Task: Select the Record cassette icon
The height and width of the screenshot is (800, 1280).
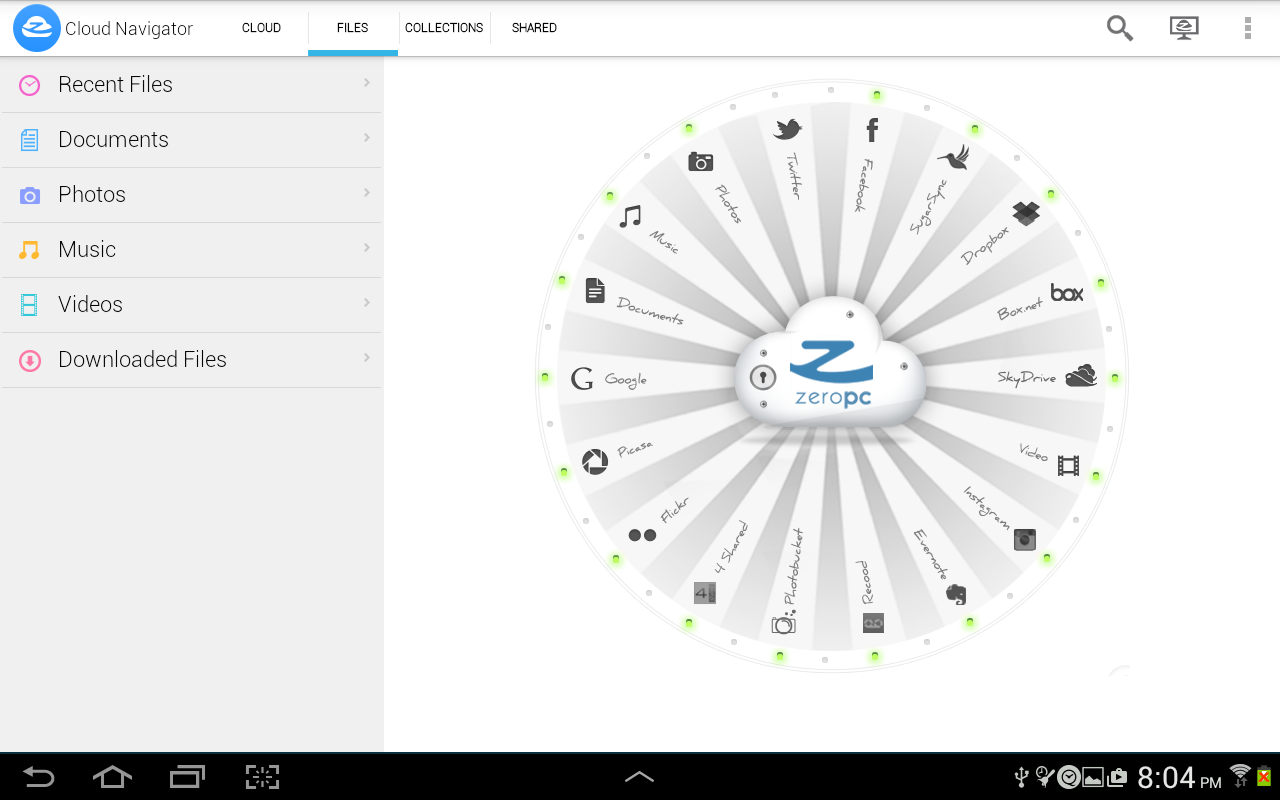Action: pos(873,623)
